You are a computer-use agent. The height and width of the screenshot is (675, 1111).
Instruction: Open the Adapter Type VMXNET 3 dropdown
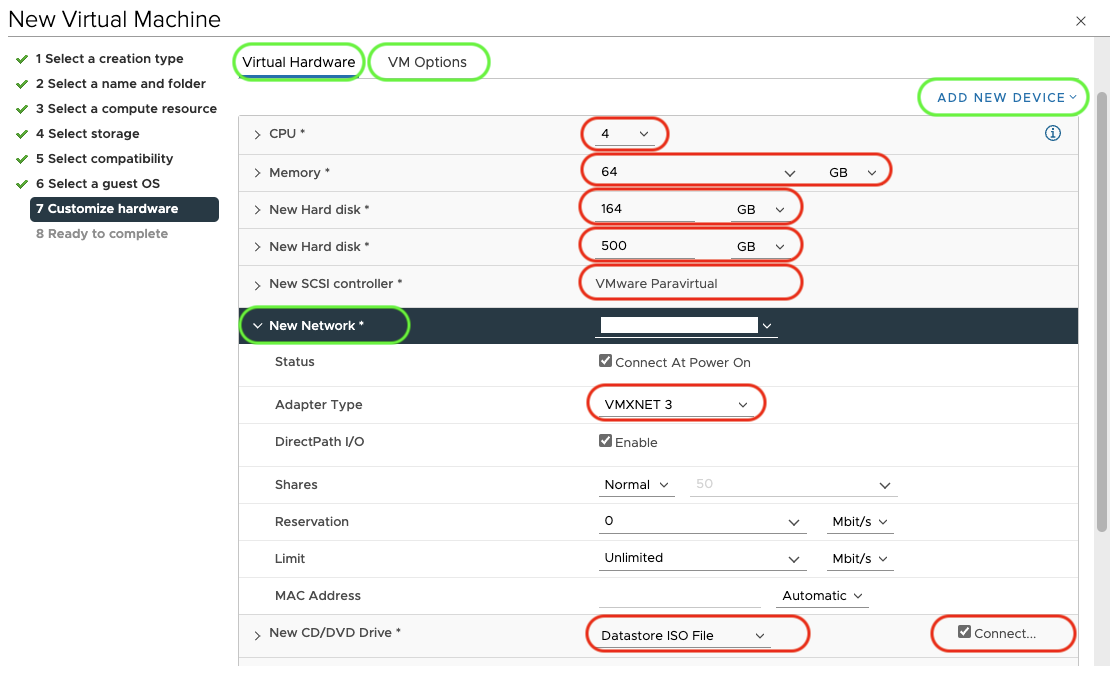point(675,402)
